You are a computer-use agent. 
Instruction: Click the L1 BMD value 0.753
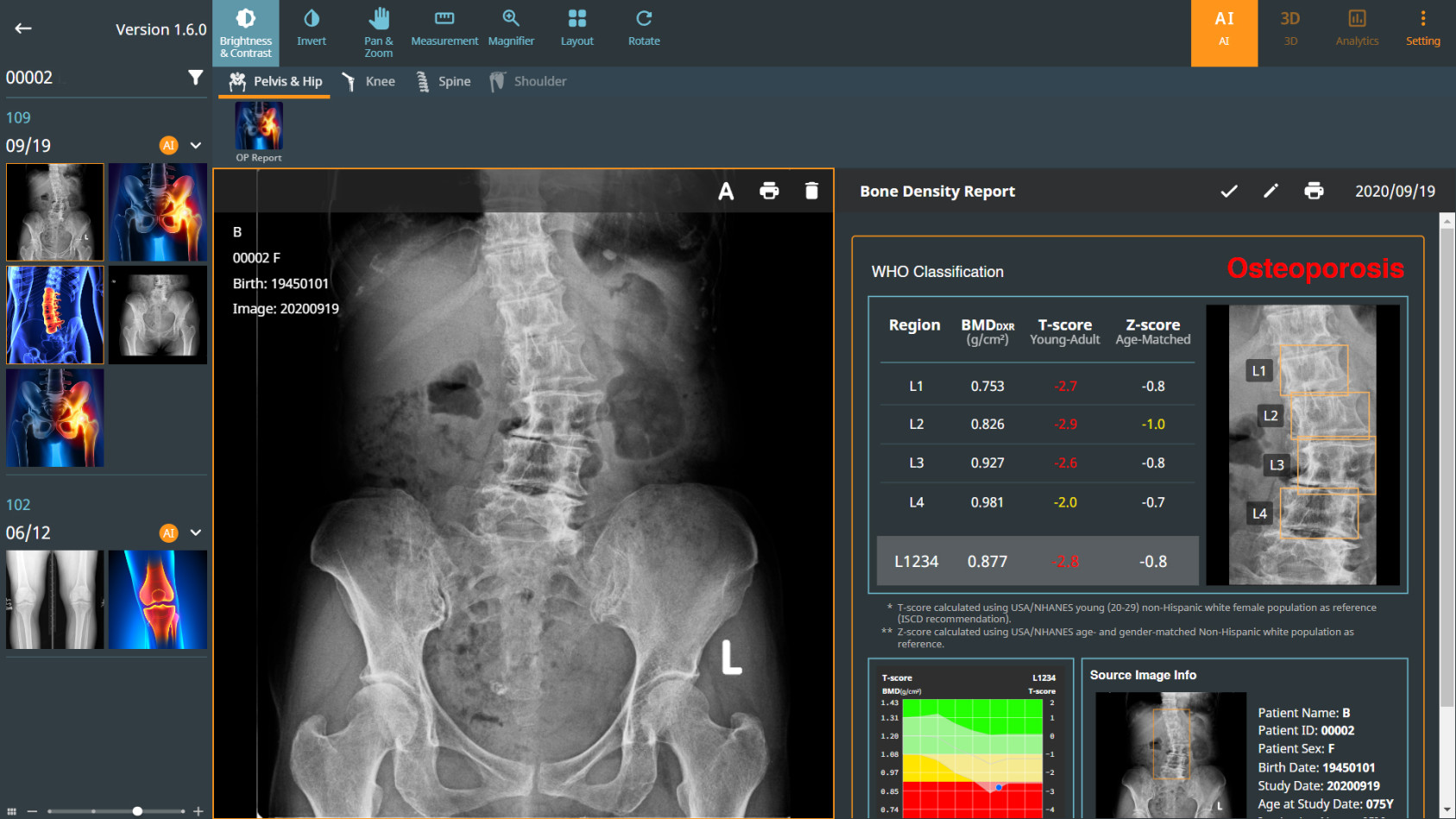987,387
